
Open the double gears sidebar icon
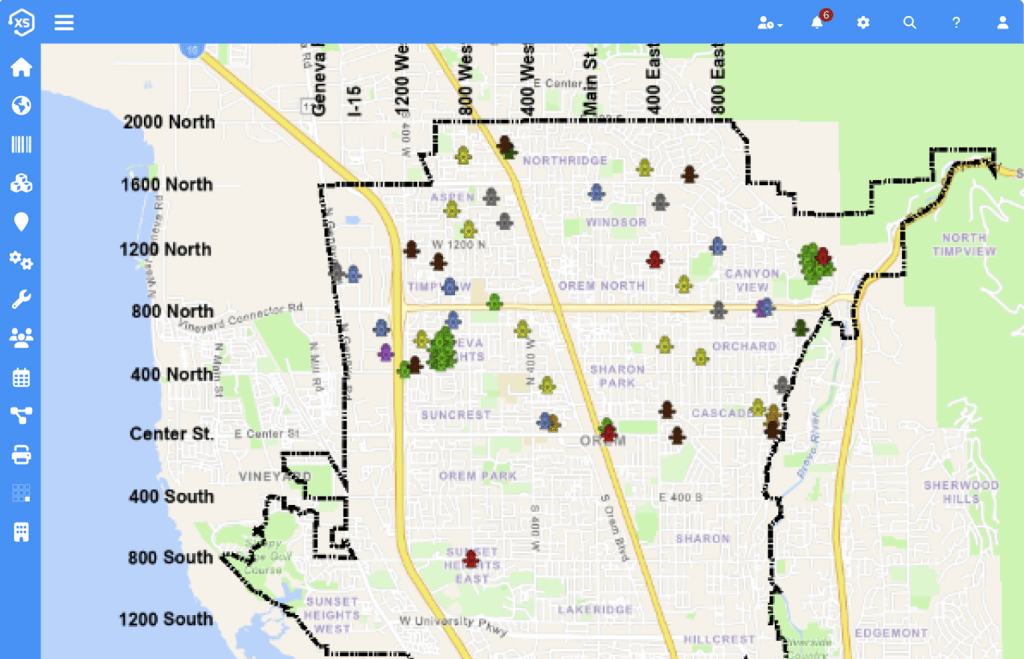[x=21, y=261]
